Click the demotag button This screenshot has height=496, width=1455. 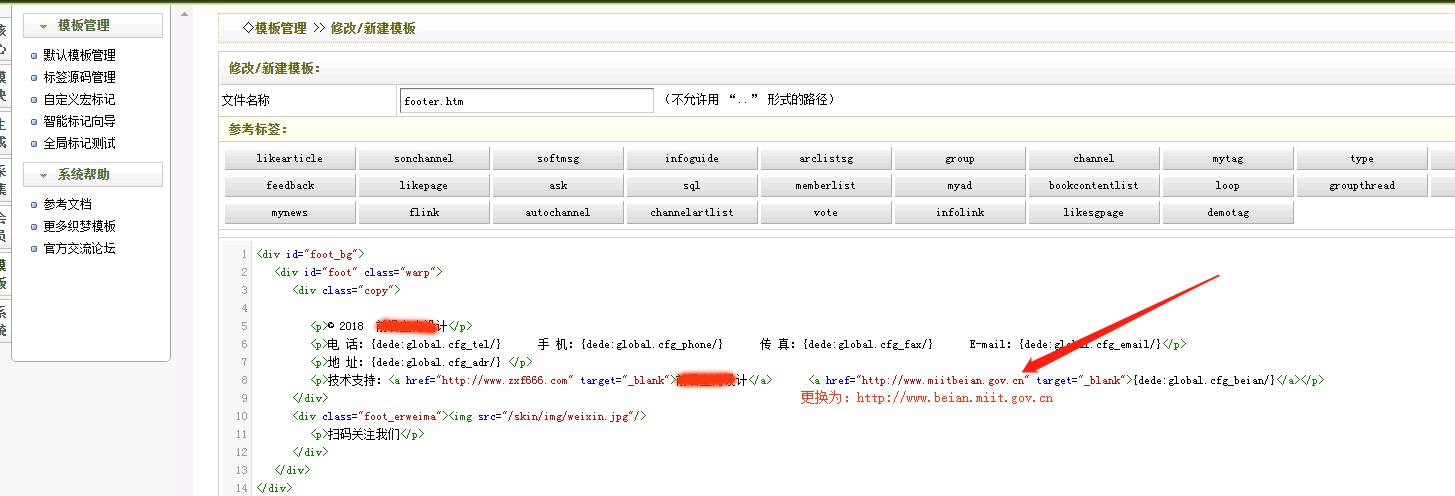1228,213
